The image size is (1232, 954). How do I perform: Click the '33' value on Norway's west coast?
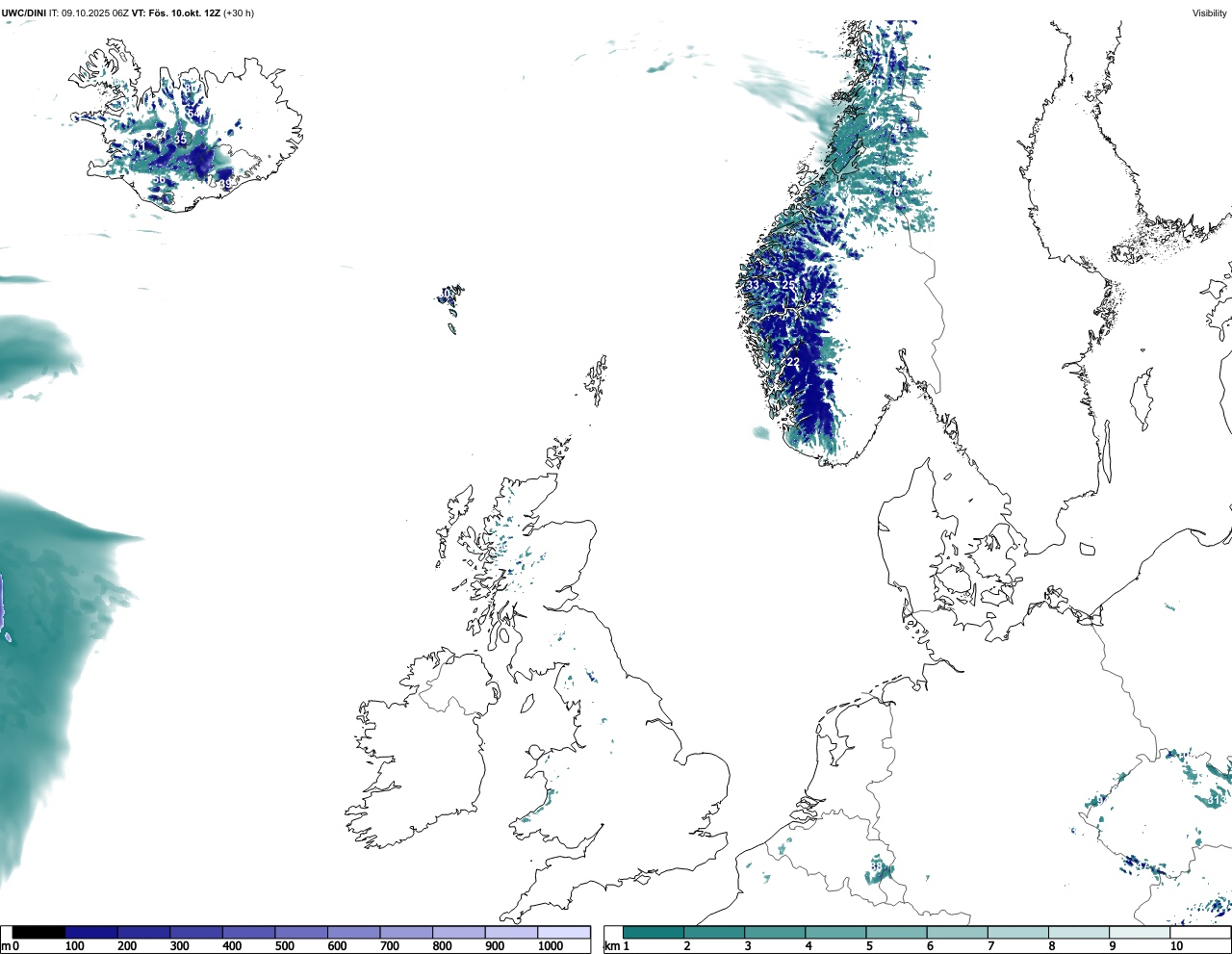click(754, 285)
